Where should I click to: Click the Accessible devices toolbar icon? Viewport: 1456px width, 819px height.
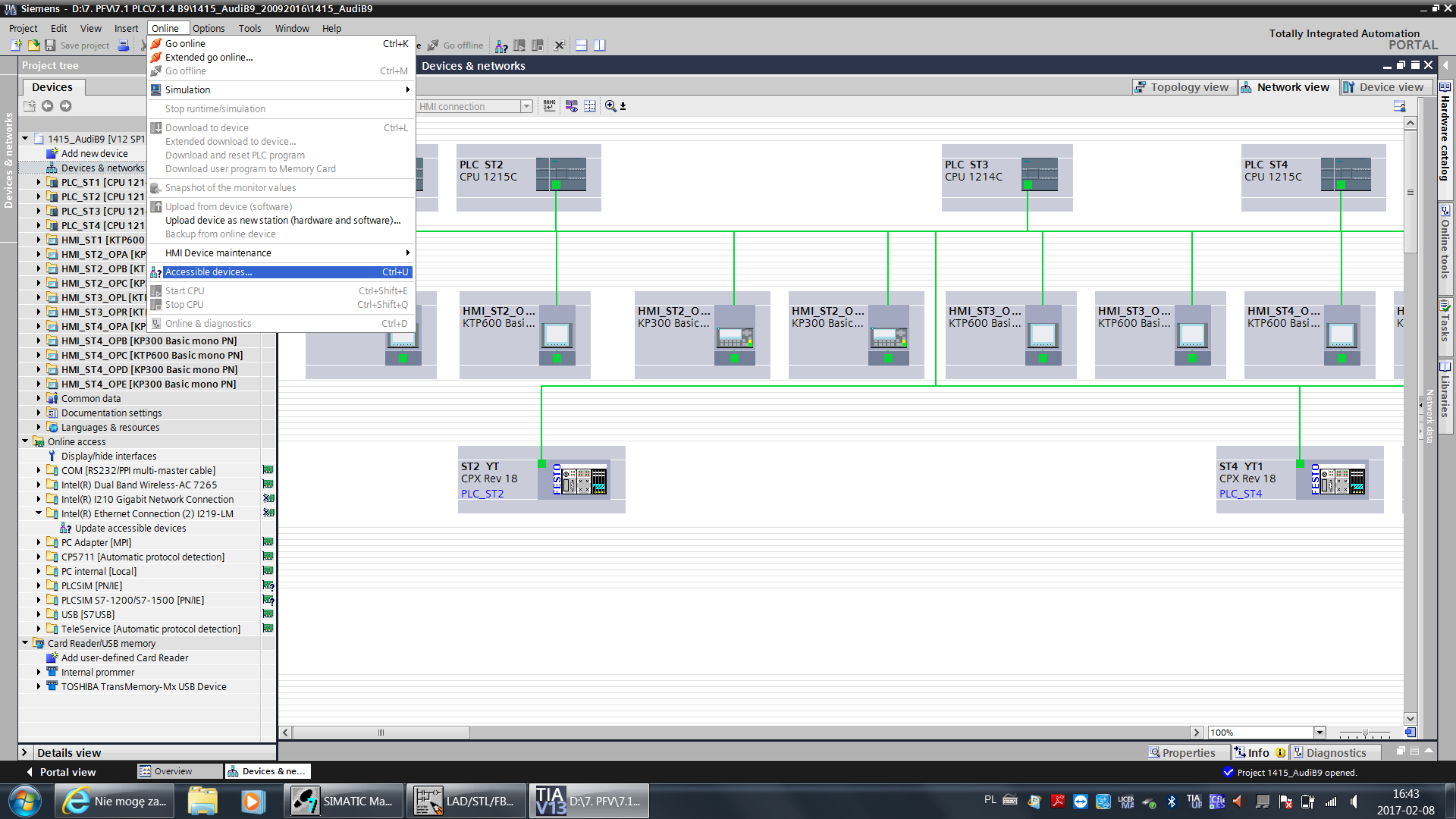click(x=501, y=45)
